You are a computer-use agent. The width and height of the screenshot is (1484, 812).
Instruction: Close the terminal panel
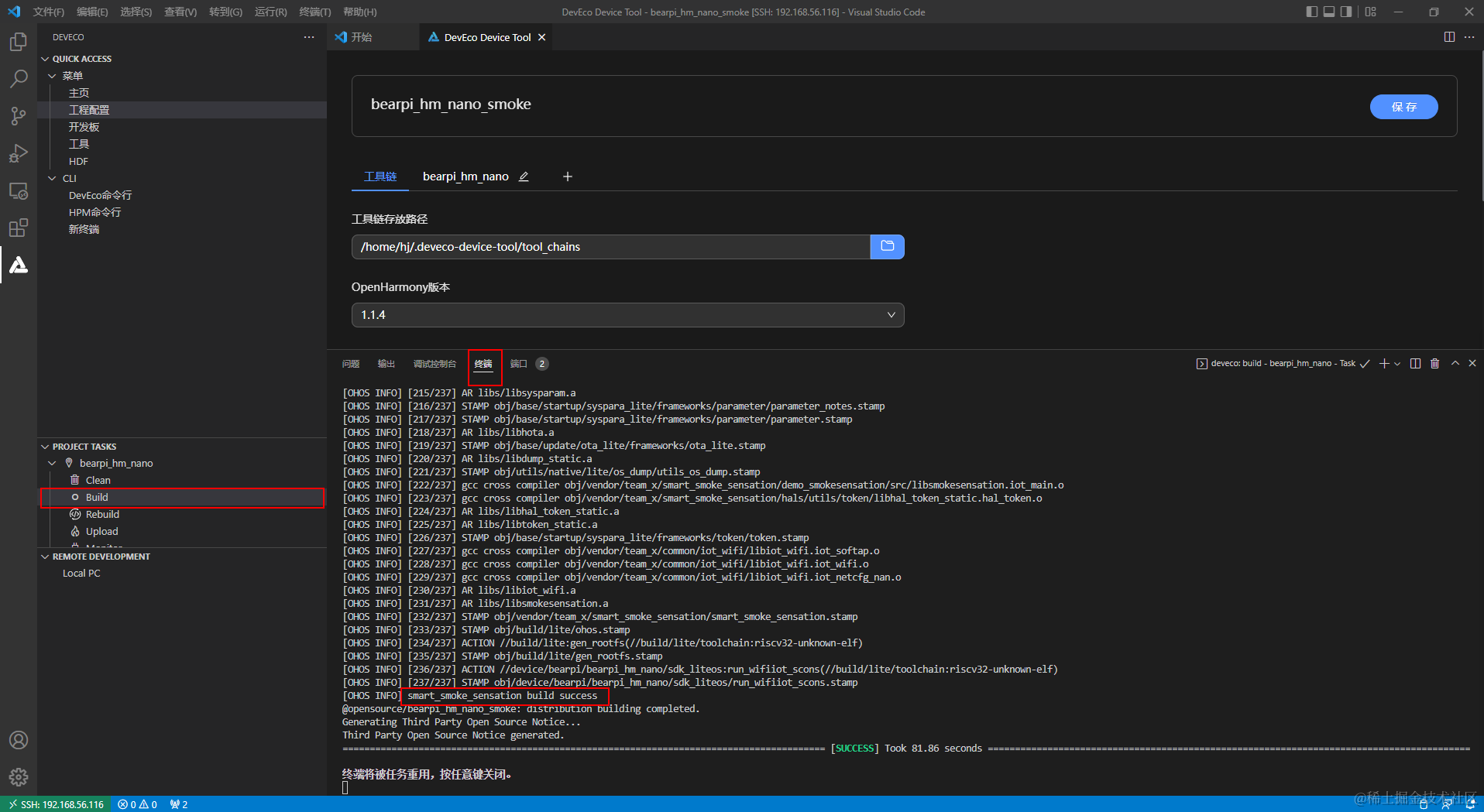(1472, 363)
